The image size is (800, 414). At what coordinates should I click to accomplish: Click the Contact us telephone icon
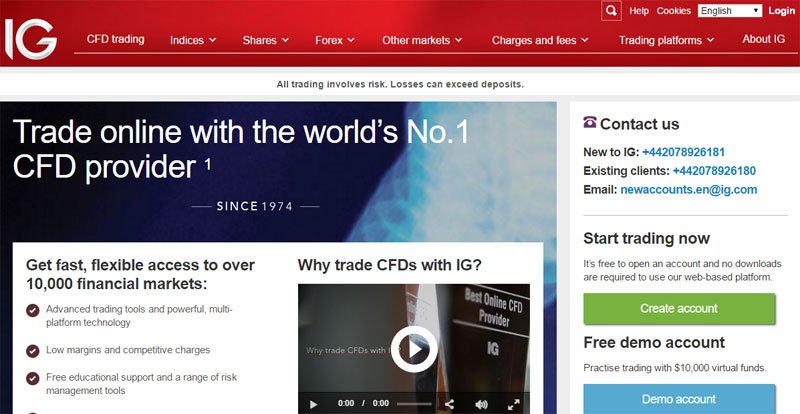[x=590, y=123]
